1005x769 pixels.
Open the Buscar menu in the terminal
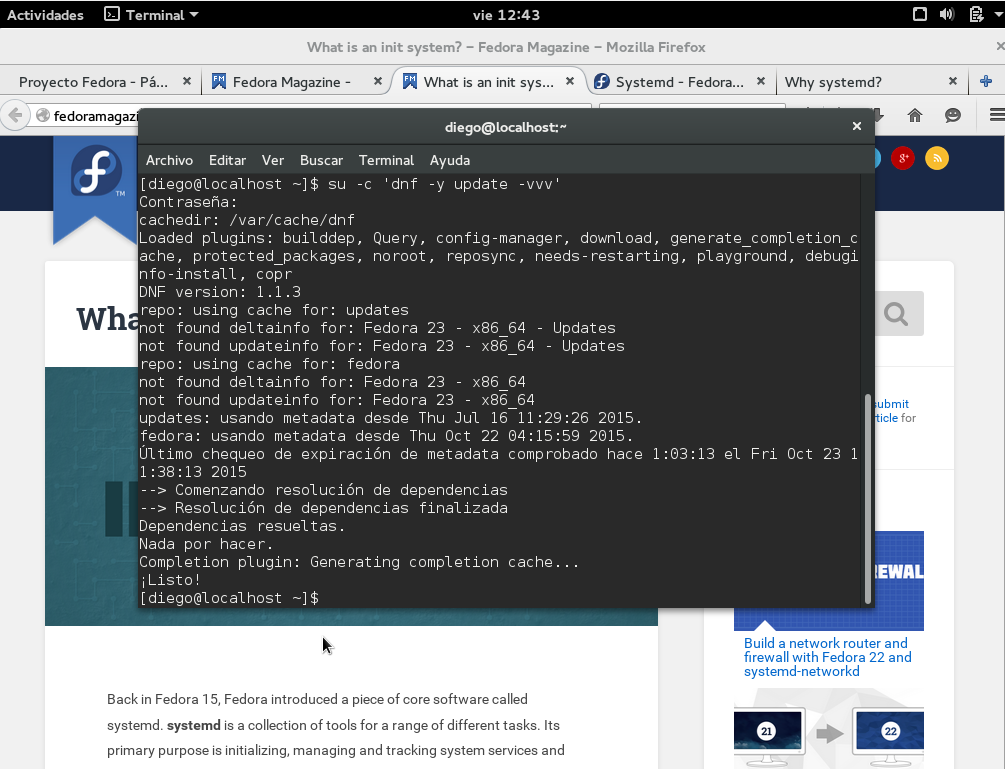[321, 160]
